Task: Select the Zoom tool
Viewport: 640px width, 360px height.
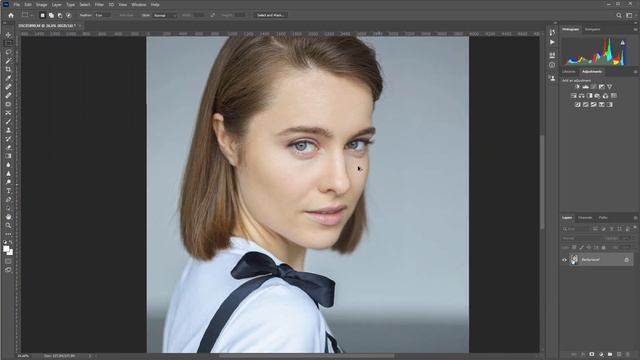Action: (8, 225)
